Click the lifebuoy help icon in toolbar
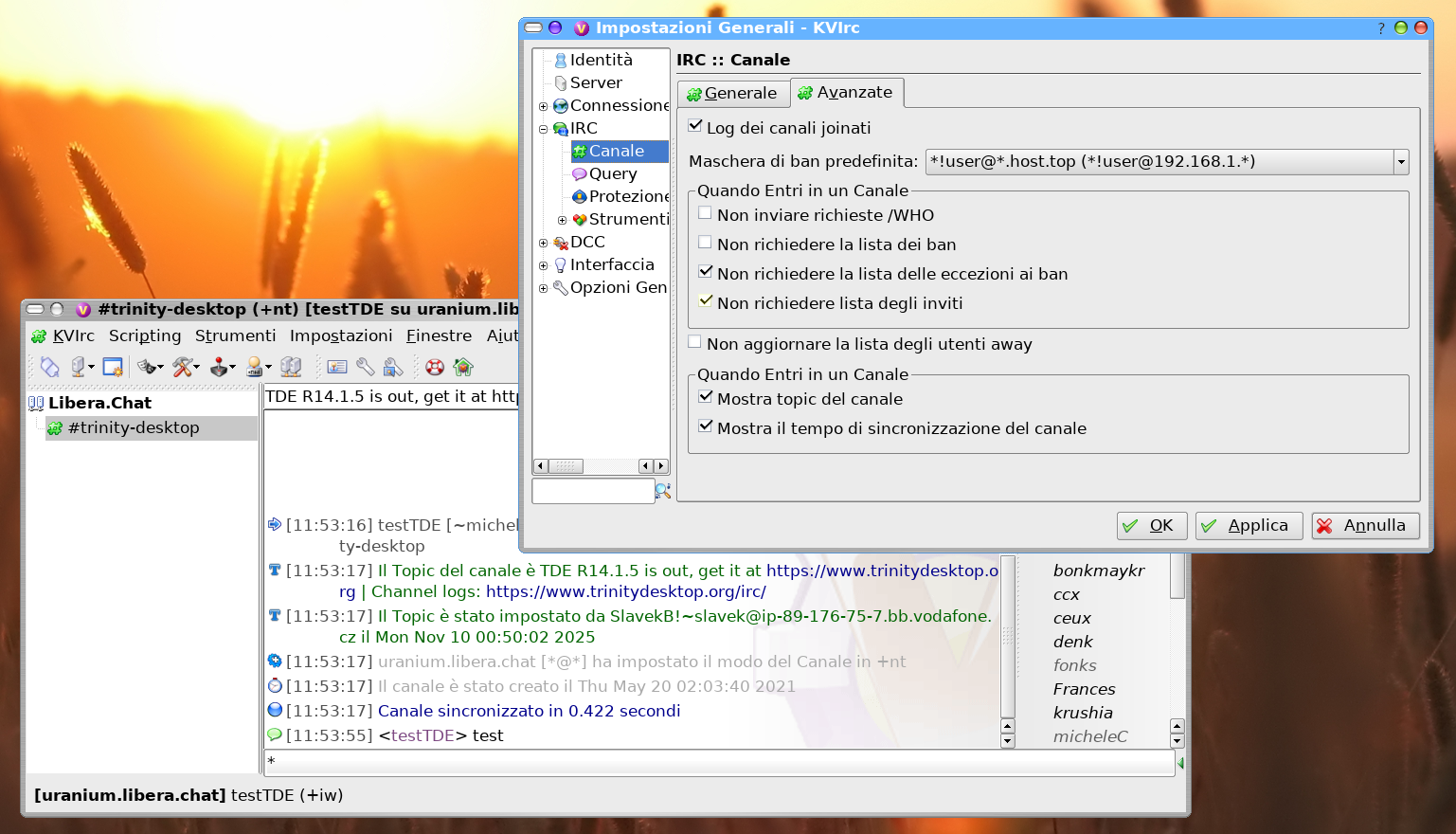Image resolution: width=1456 pixels, height=834 pixels. [435, 367]
